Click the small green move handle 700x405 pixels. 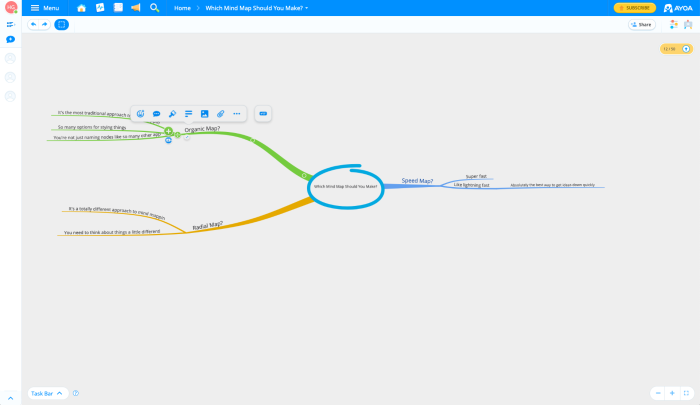178,135
